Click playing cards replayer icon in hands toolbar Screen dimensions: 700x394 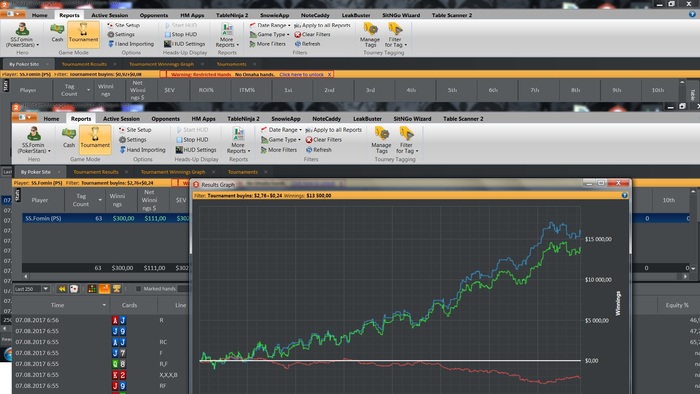point(74,289)
